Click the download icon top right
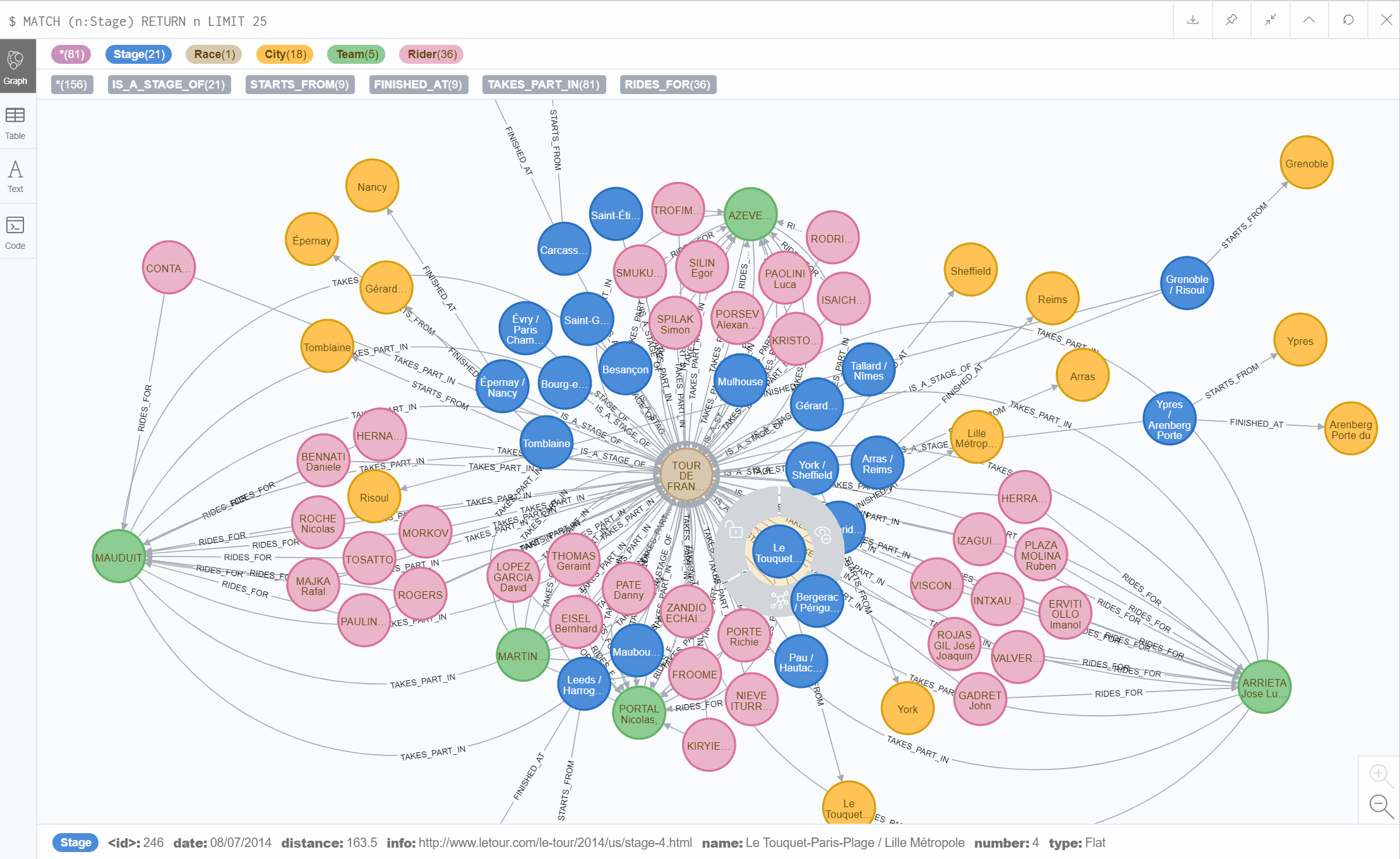This screenshot has width=1400, height=859. pos(1194,20)
